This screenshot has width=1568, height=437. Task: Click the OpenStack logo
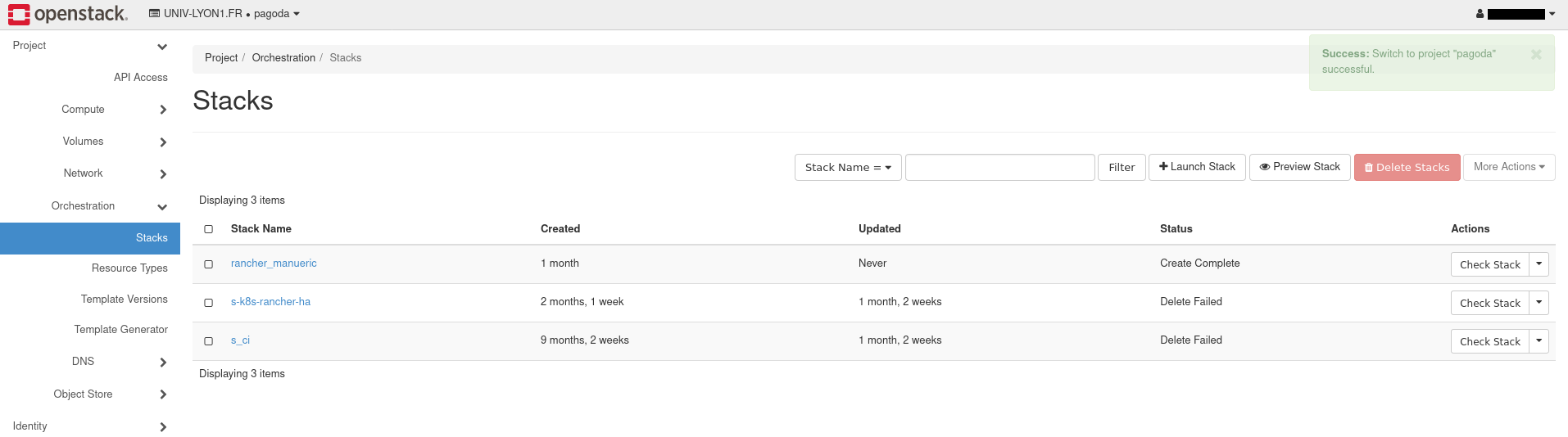pos(68,14)
